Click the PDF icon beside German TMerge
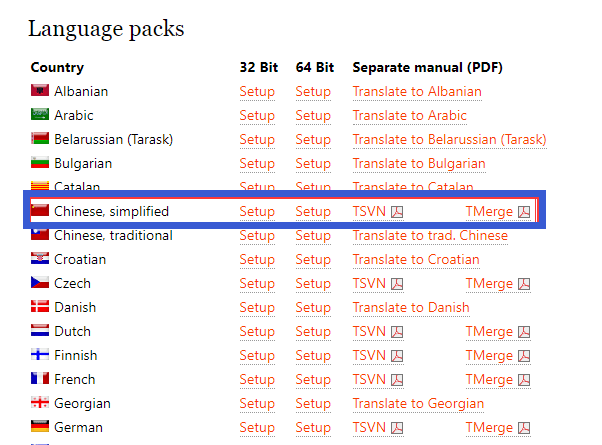This screenshot has width=602, height=445. (524, 428)
